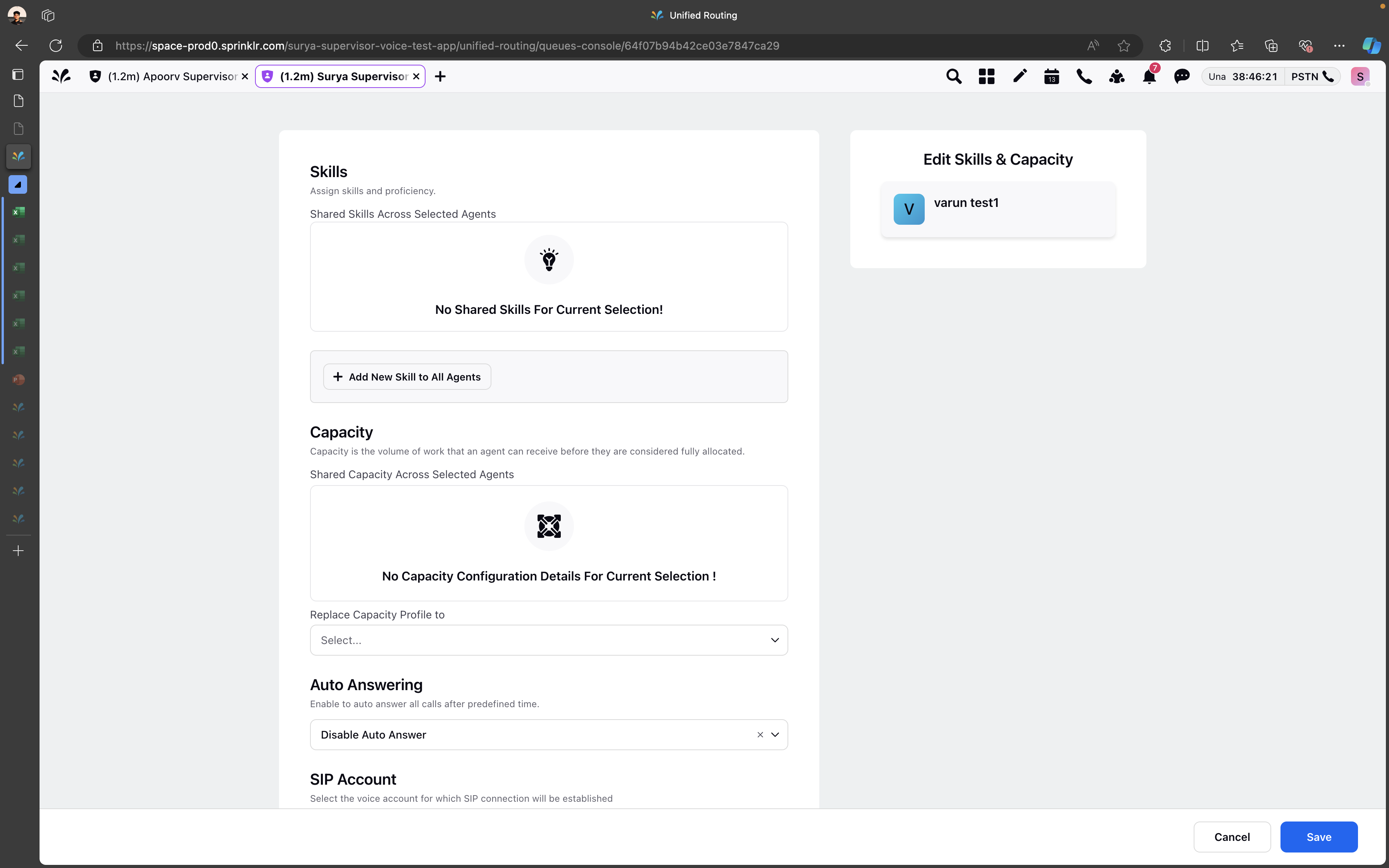Go back with the browser back arrow
Screen dimensions: 1389x868
pyautogui.click(x=22, y=45)
